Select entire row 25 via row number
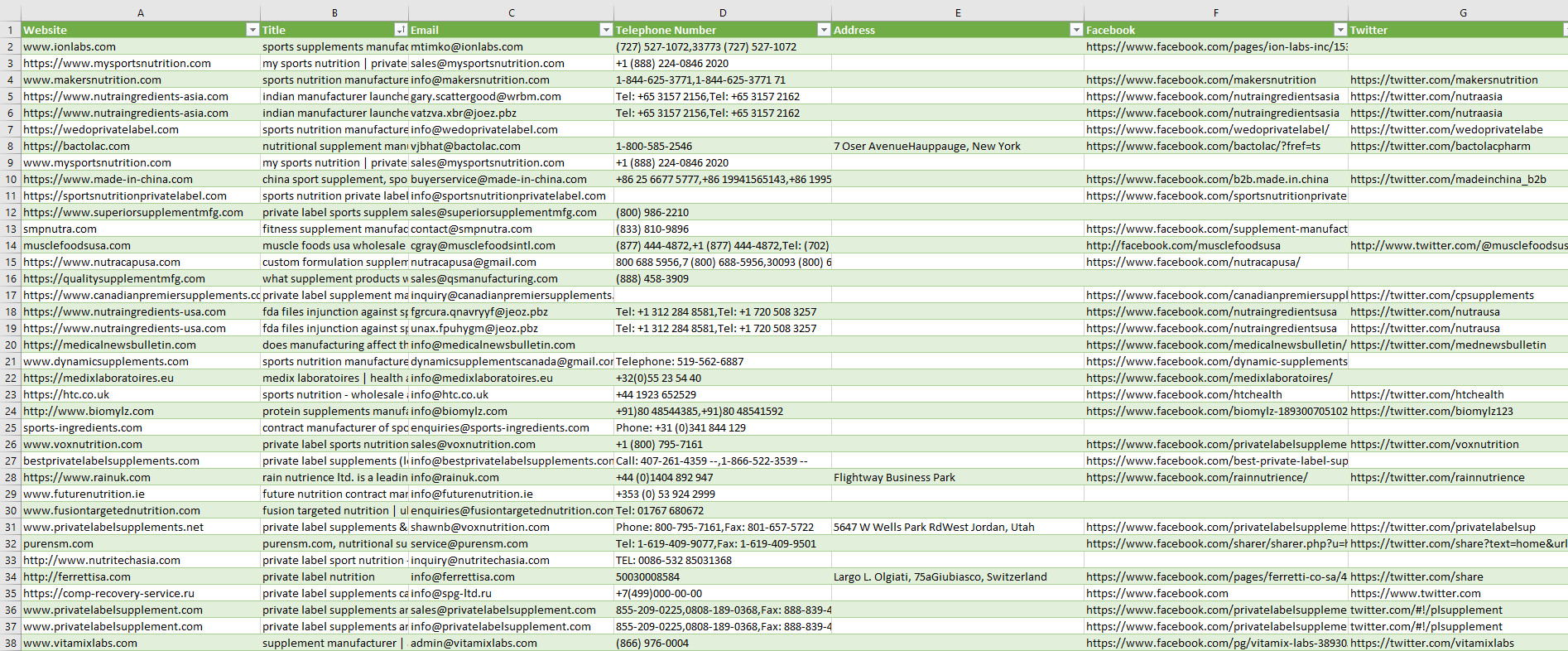Image resolution: width=1568 pixels, height=651 pixels. click(x=11, y=427)
